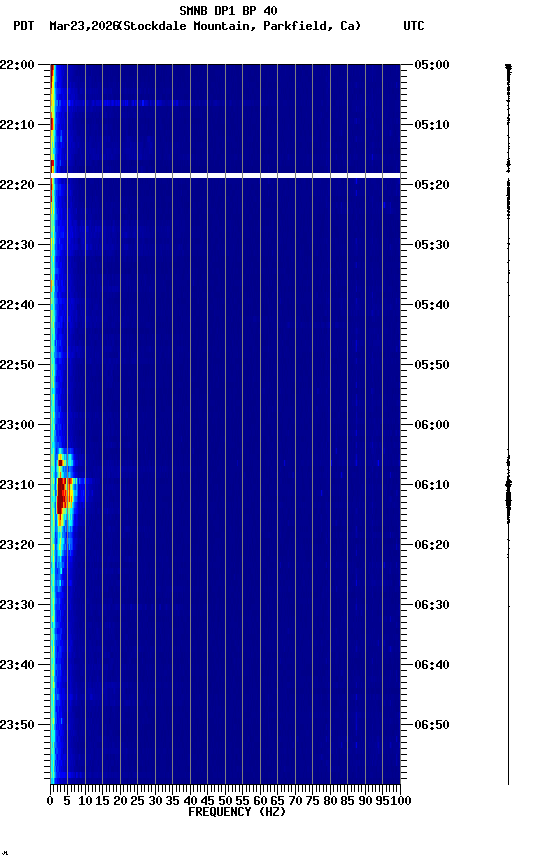This screenshot has width=552, height=864.
Task: Click the FREQUENCY (HZ) axis label
Action: [237, 813]
